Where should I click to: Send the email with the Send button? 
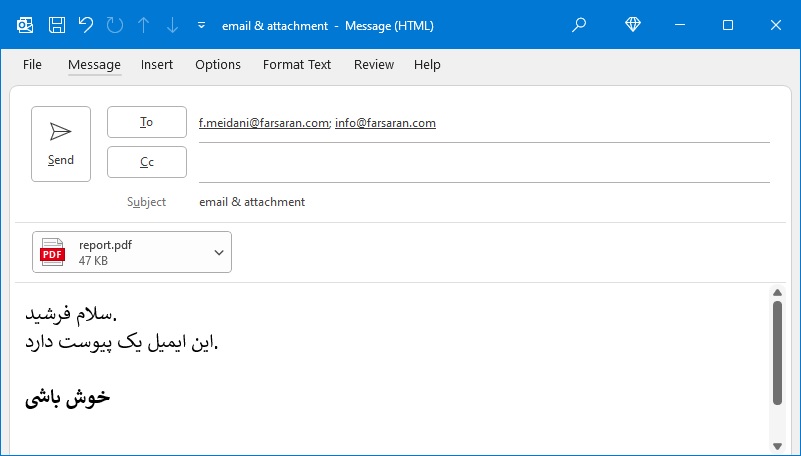pos(61,144)
